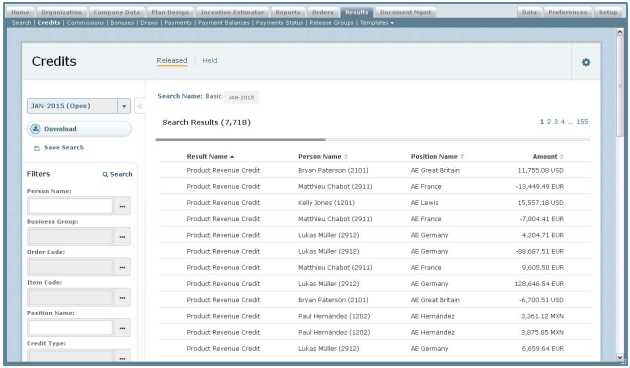Jump to last page 155
This screenshot has width=630, height=368.
pos(582,122)
